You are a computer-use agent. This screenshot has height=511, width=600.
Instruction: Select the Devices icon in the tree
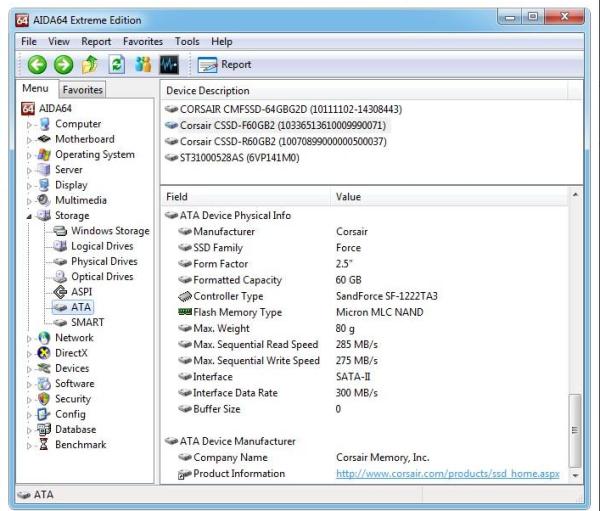click(44, 368)
